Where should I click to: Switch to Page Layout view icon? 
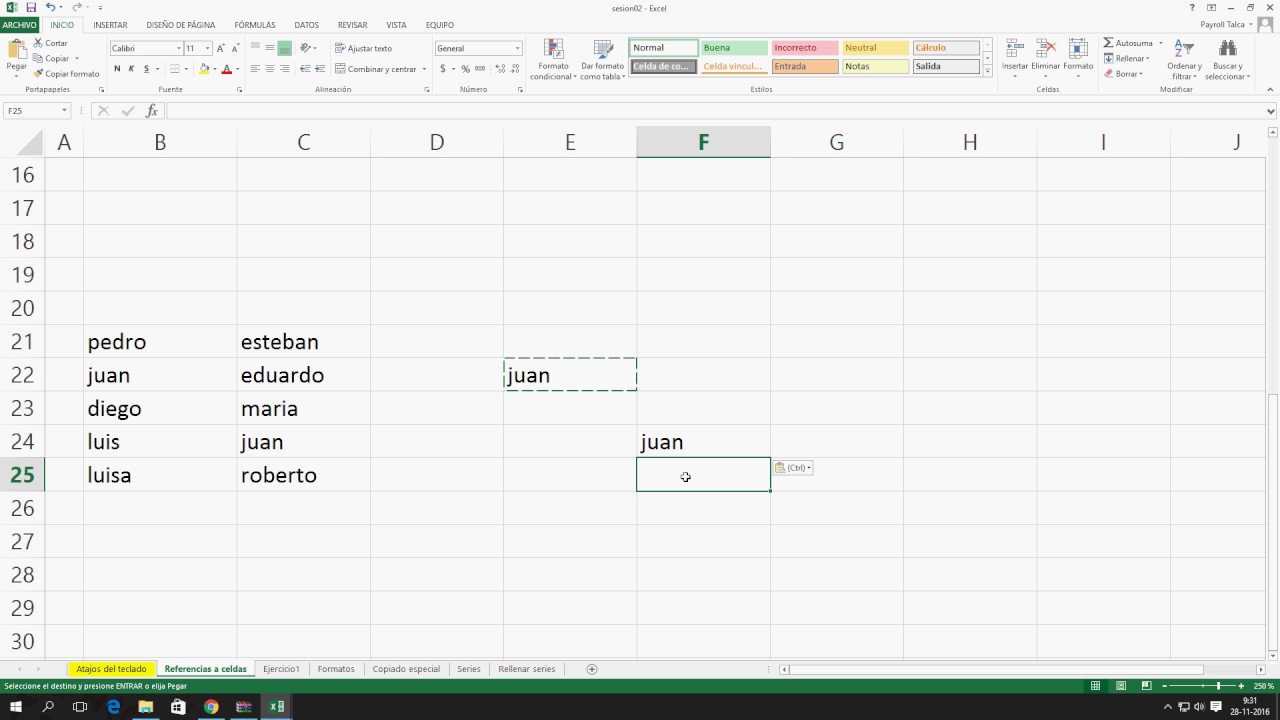pos(1120,686)
